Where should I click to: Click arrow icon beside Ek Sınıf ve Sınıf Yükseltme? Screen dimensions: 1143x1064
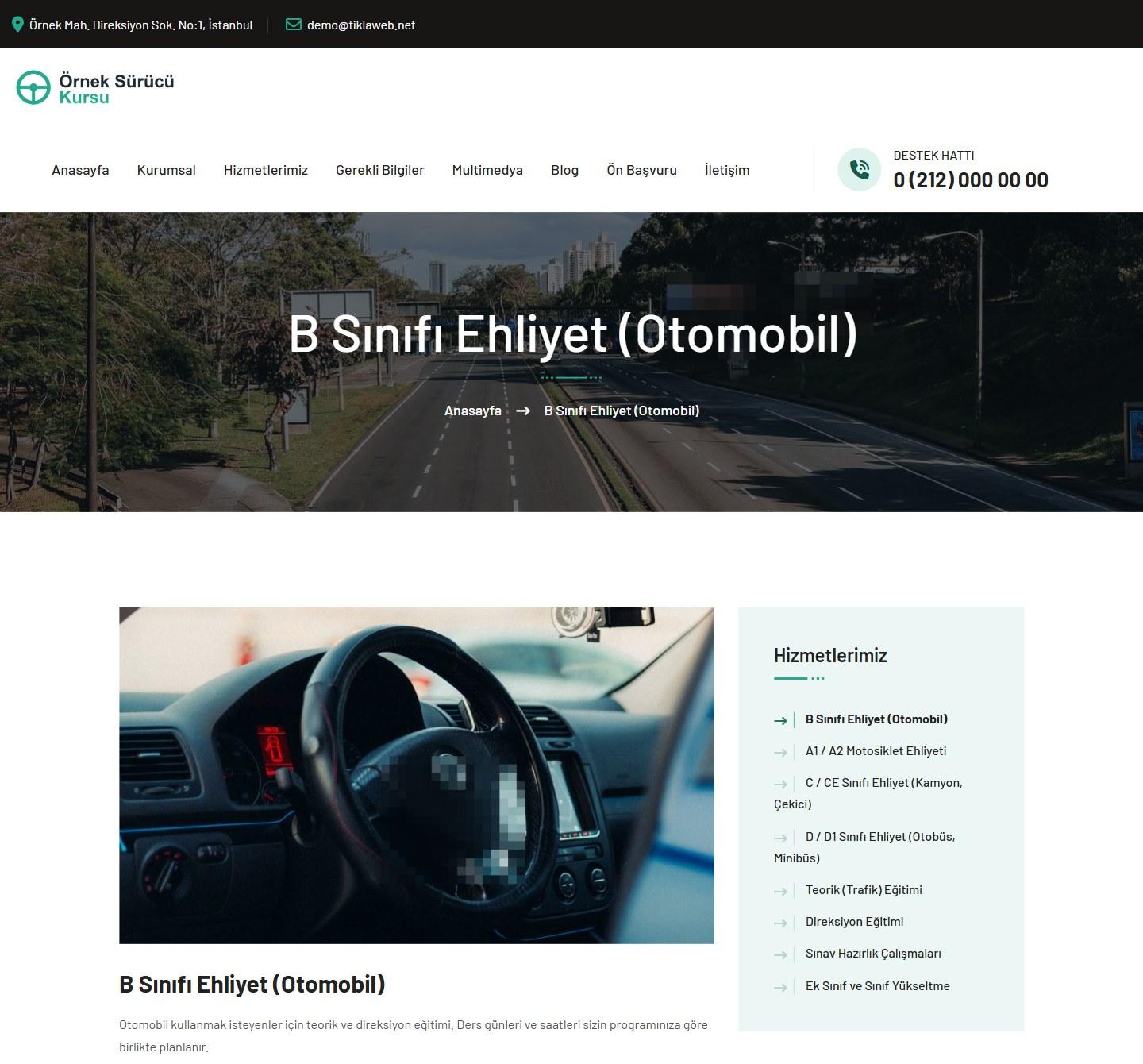coord(780,987)
